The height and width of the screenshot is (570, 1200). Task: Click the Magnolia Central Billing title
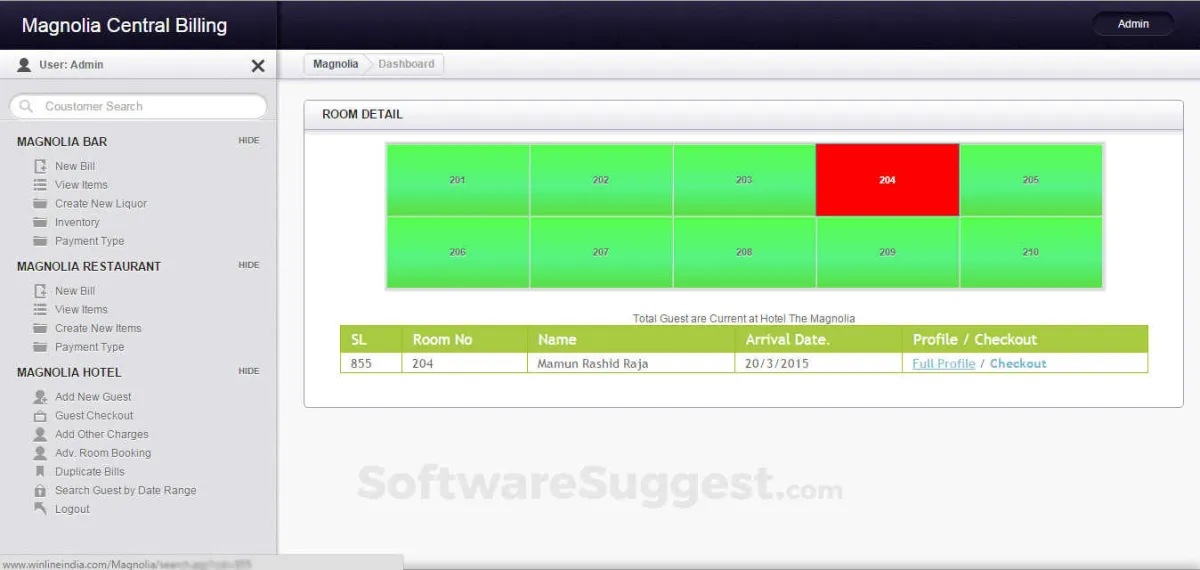[124, 26]
